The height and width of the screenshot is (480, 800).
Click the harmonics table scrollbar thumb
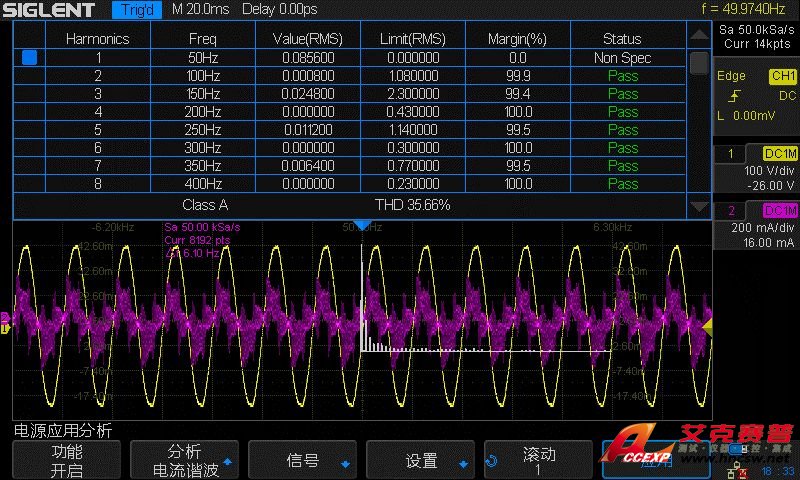pos(699,62)
